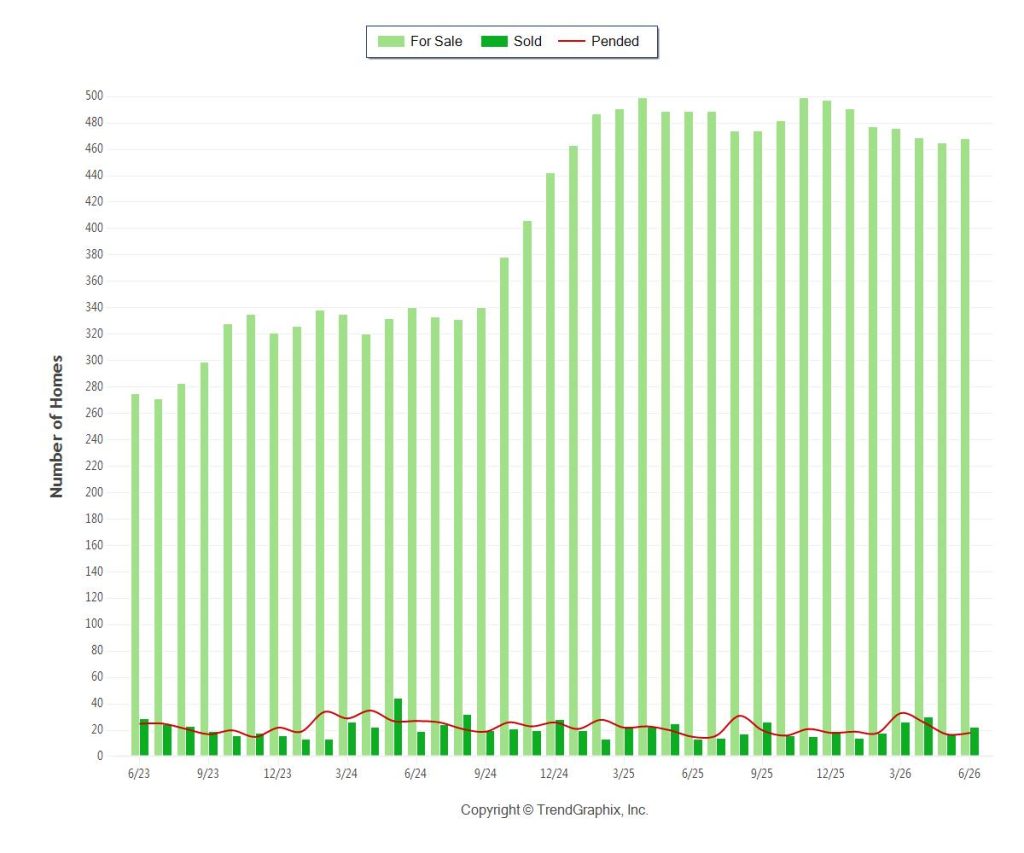Select the For Sale bar for 6/26
The image size is (1024, 853).
pos(965,447)
